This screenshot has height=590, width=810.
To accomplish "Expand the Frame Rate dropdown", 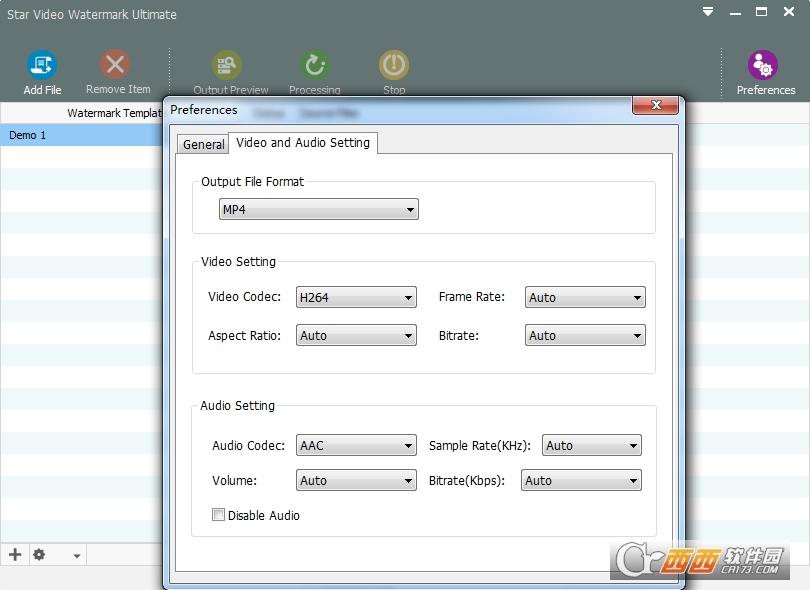I will (x=585, y=297).
